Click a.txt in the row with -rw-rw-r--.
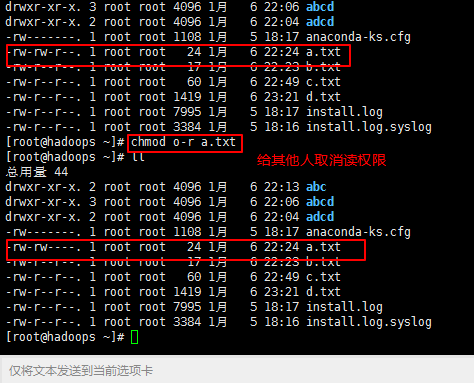Image resolution: width=474 pixels, height=383 pixels. [x=323, y=52]
